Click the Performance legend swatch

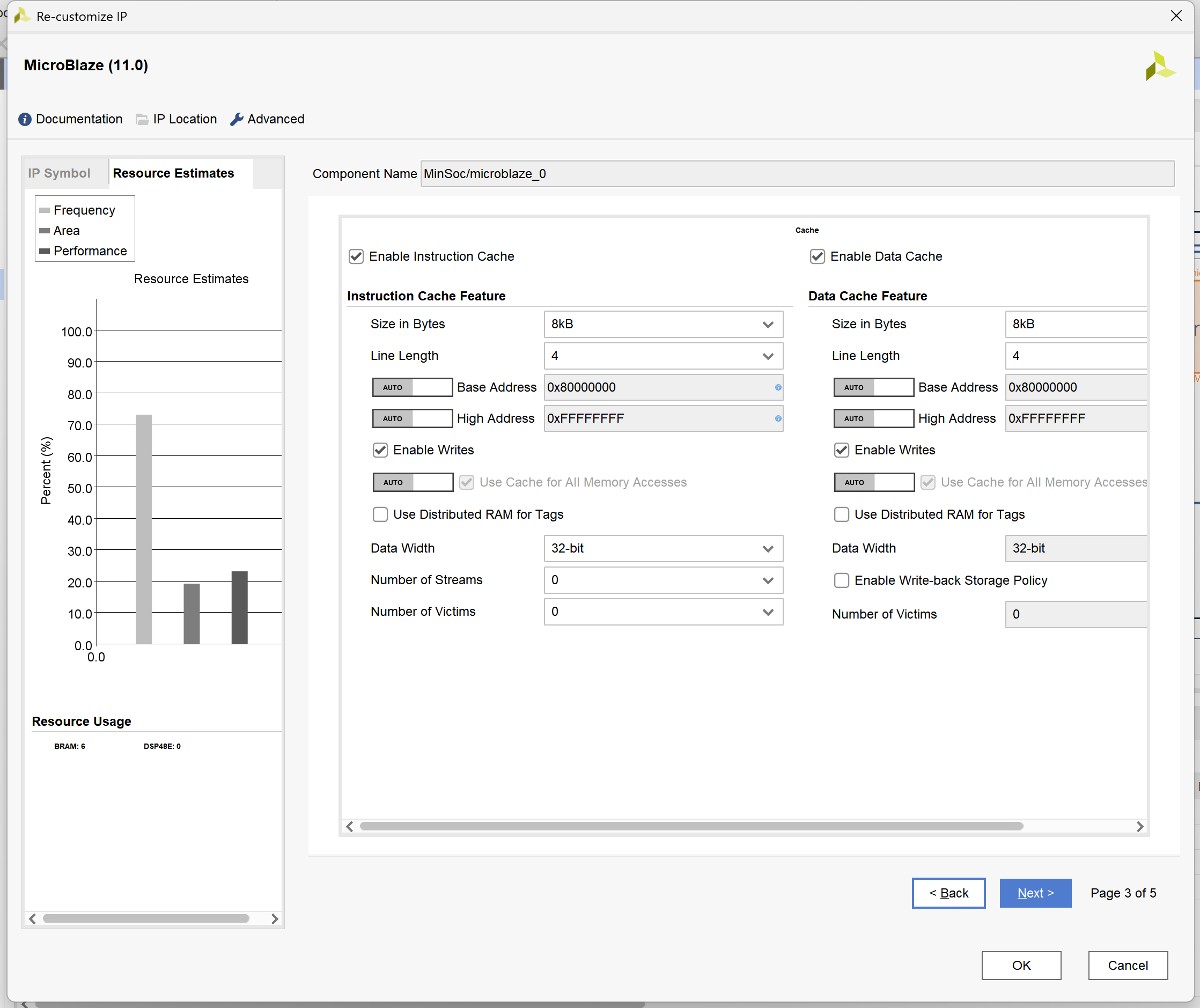(x=45, y=251)
